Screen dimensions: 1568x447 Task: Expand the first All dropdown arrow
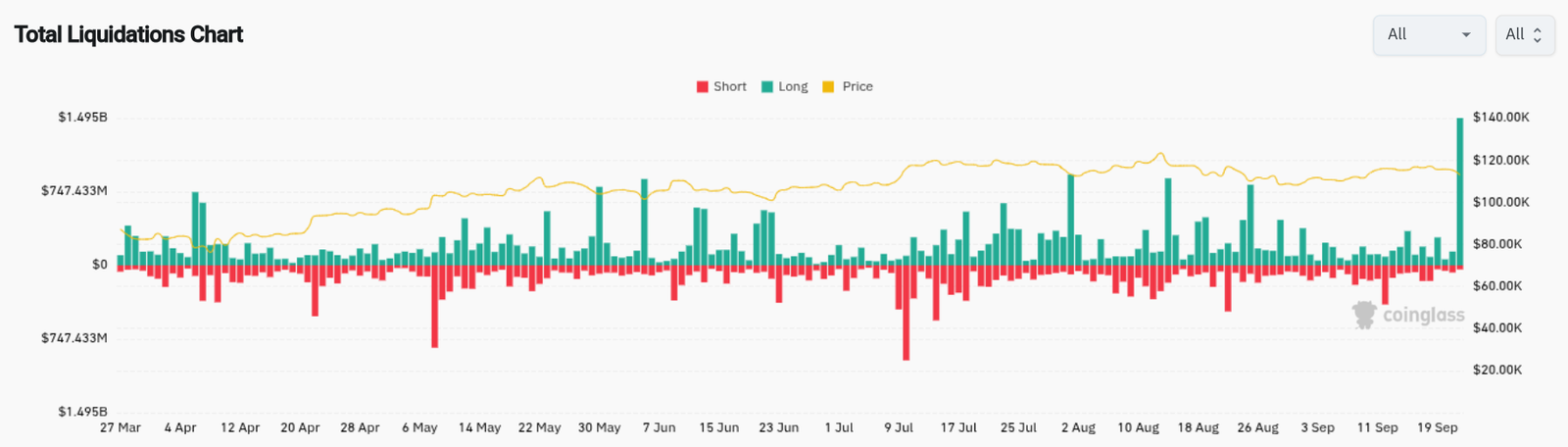click(x=1466, y=34)
